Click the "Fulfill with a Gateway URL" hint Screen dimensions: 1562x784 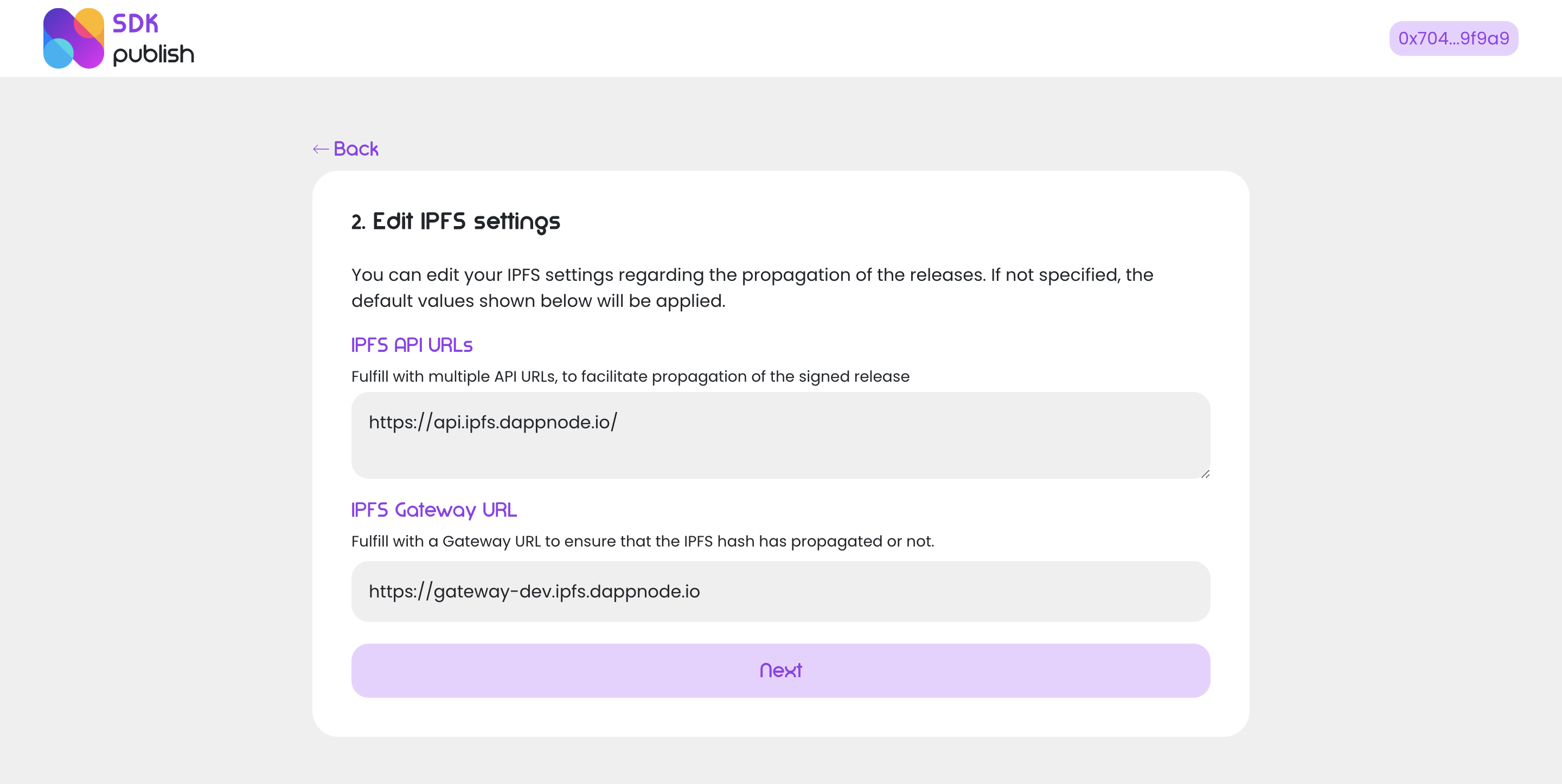coord(642,542)
